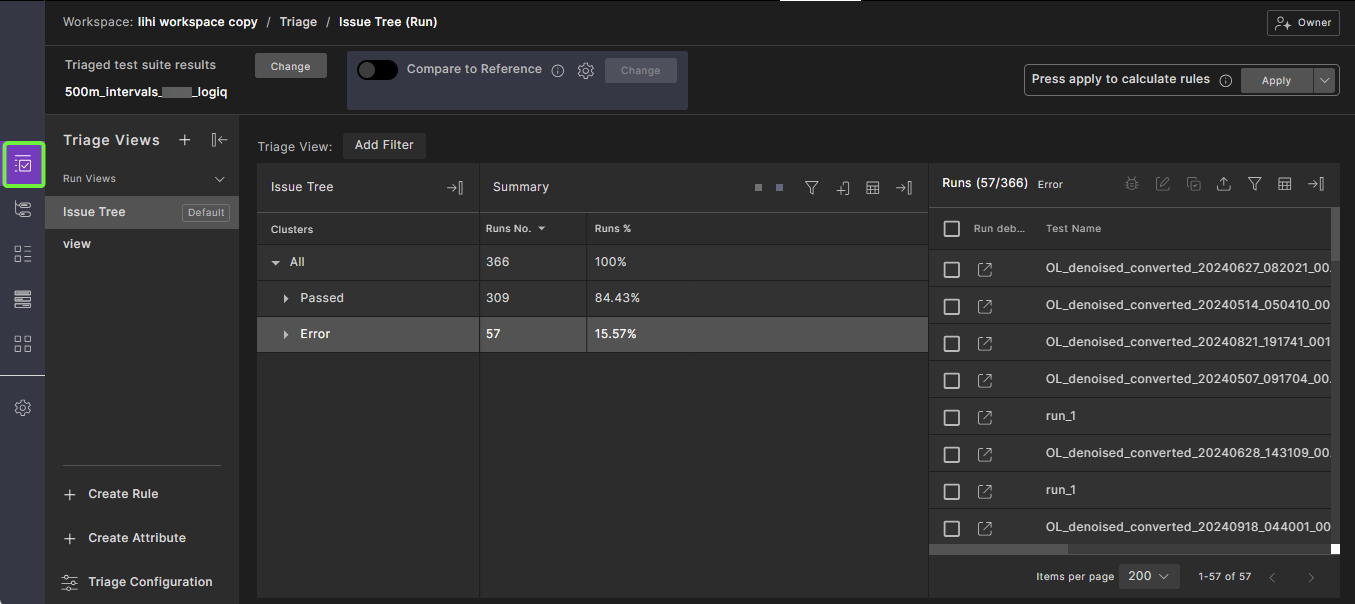Click the Add Filter button
This screenshot has height=604, width=1355.
384,145
